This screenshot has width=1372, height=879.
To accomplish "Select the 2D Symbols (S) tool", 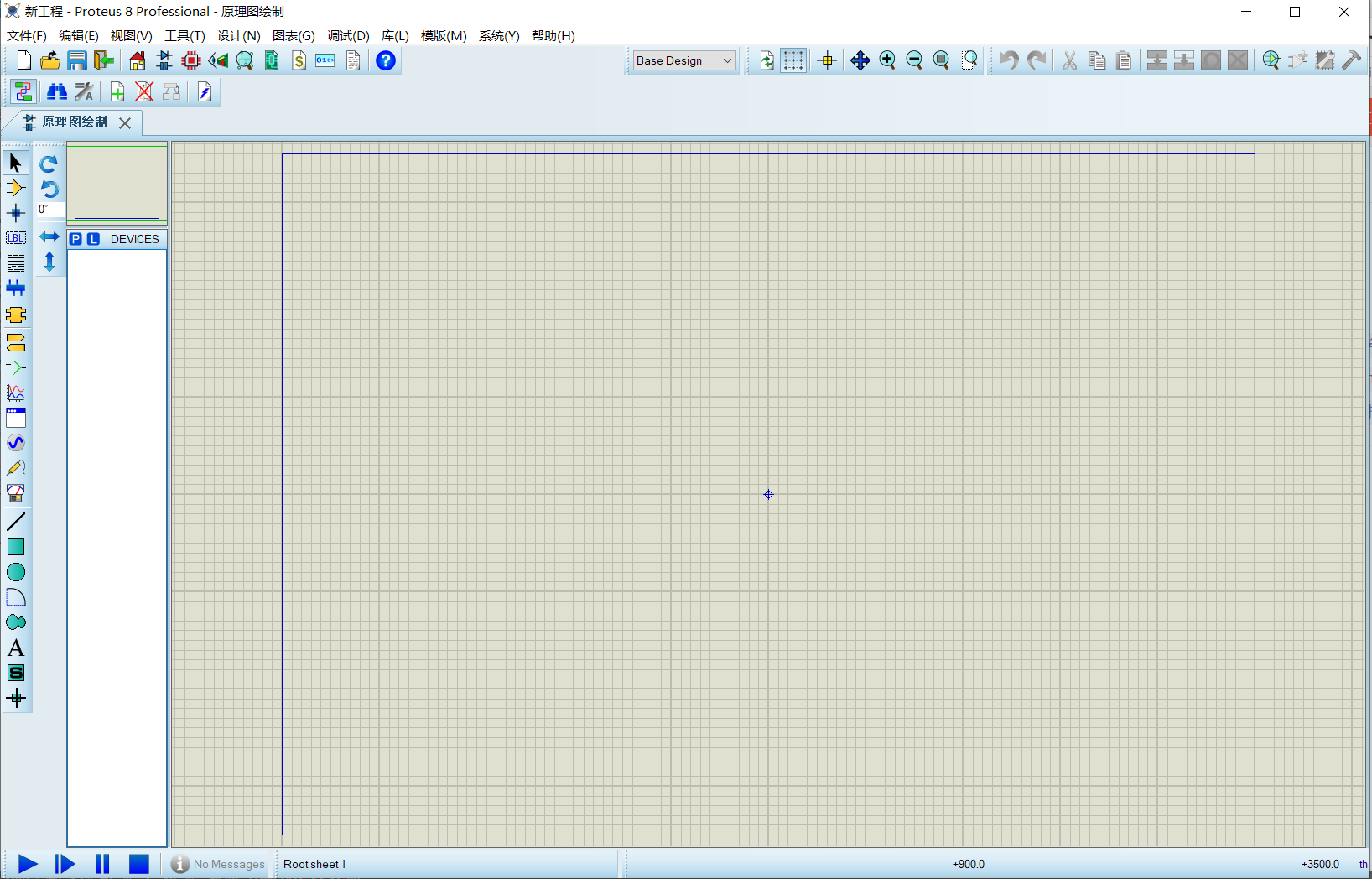I will (16, 673).
